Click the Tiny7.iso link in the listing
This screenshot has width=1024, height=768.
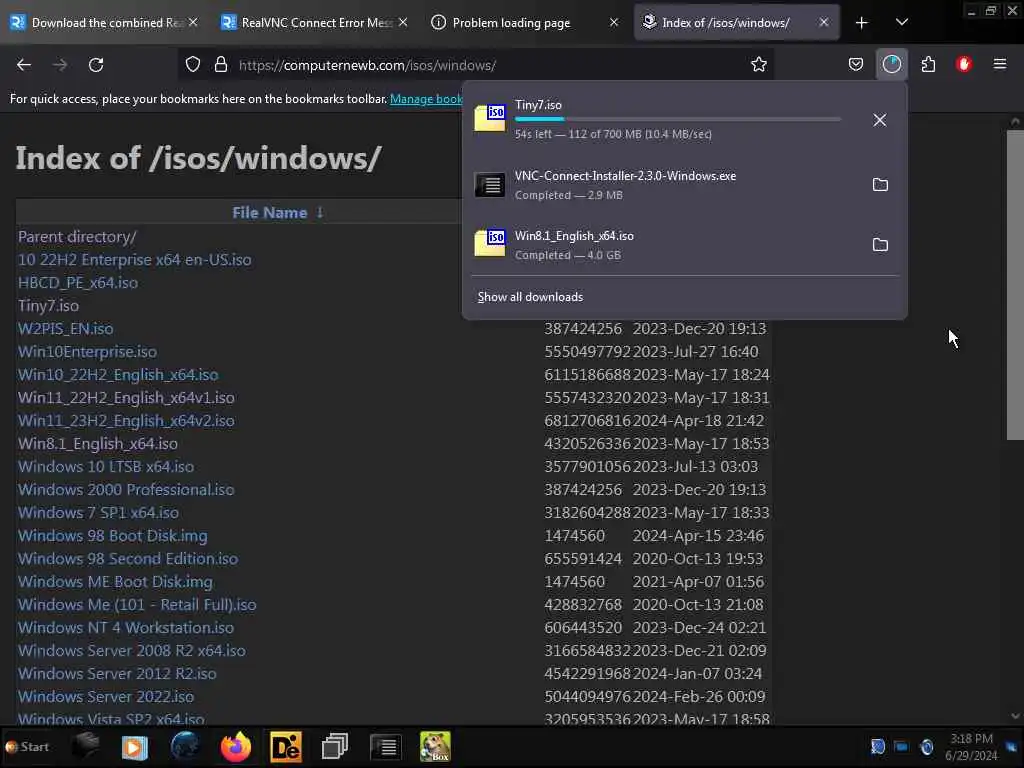click(x=48, y=306)
